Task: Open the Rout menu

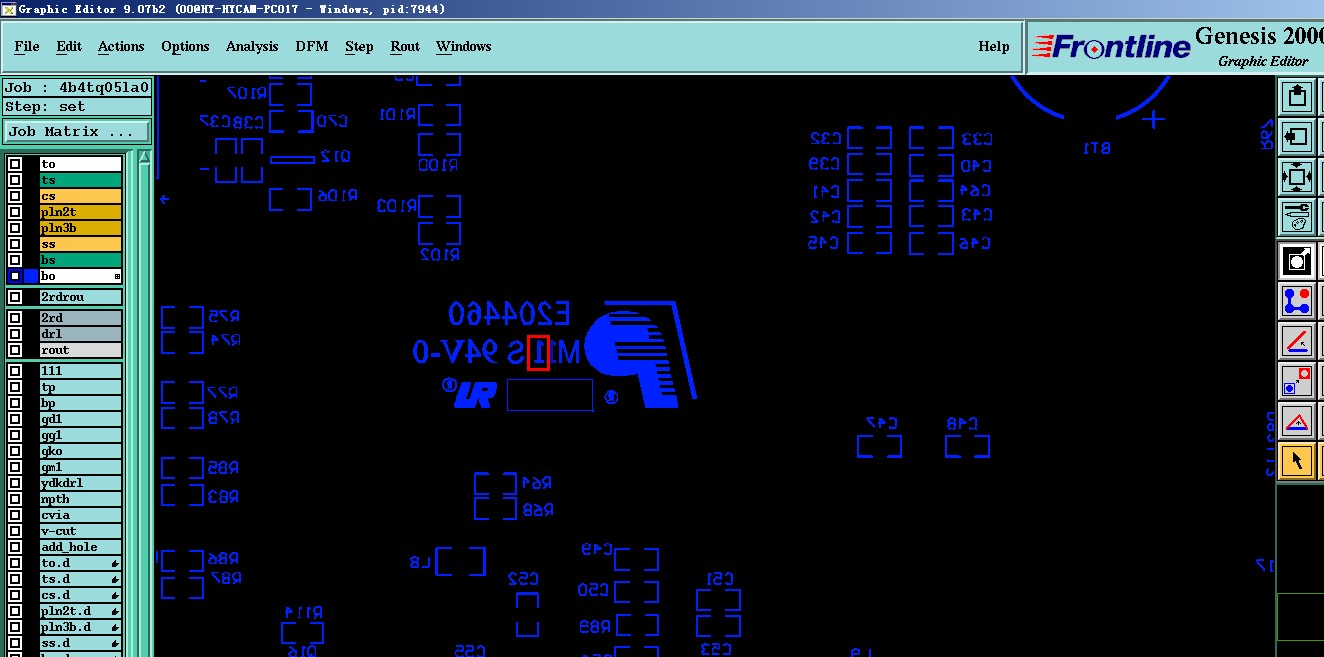Action: pyautogui.click(x=405, y=46)
